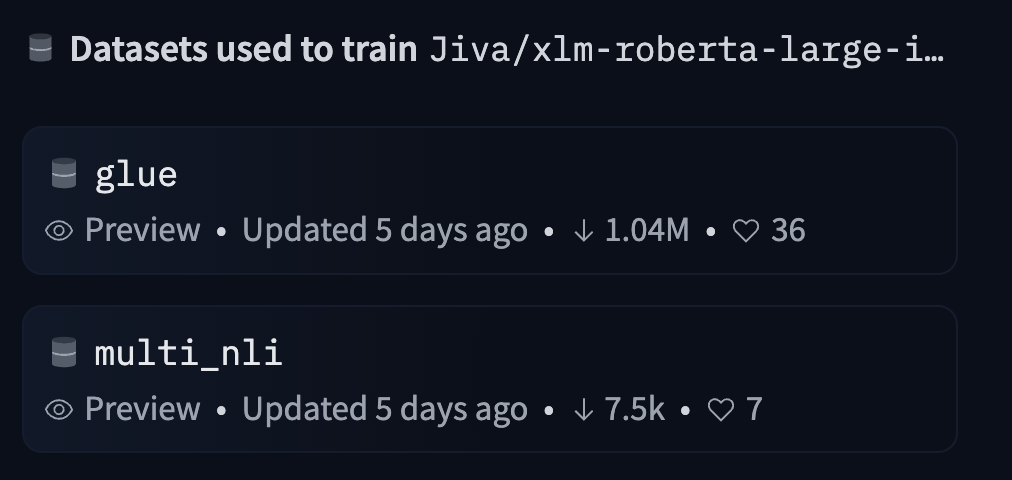
Task: Select the Preview label on multi_nli card
Action: click(142, 409)
